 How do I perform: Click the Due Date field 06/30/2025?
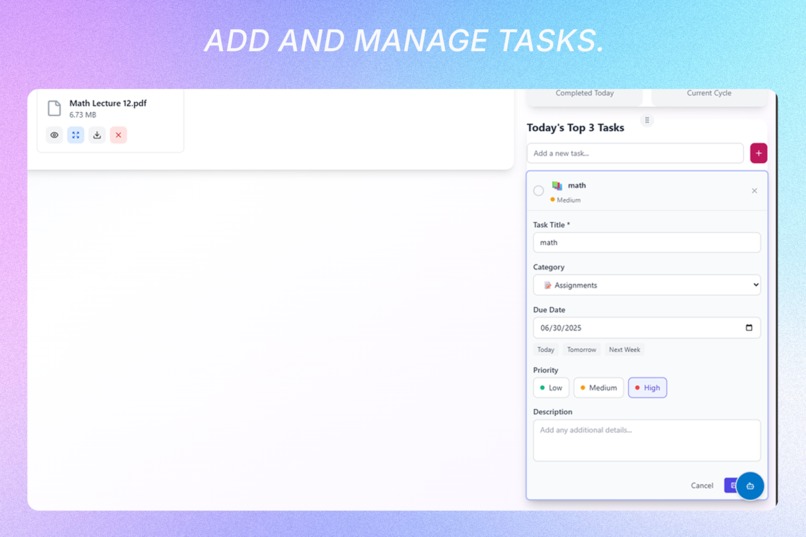click(x=647, y=328)
